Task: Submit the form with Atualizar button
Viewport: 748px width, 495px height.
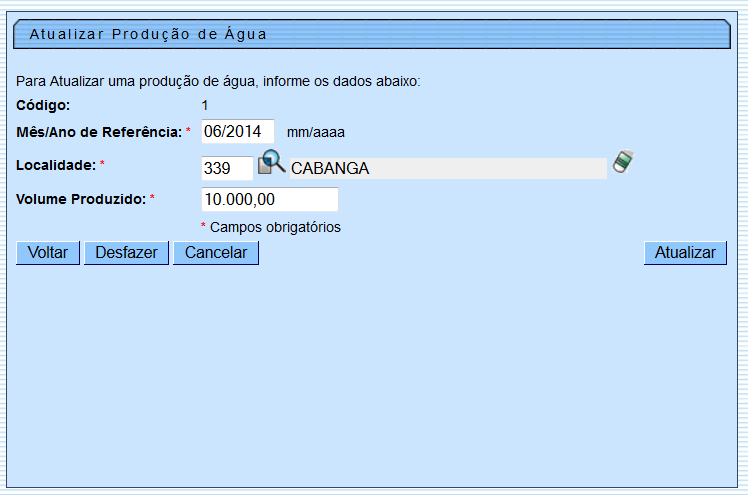Action: [x=685, y=253]
